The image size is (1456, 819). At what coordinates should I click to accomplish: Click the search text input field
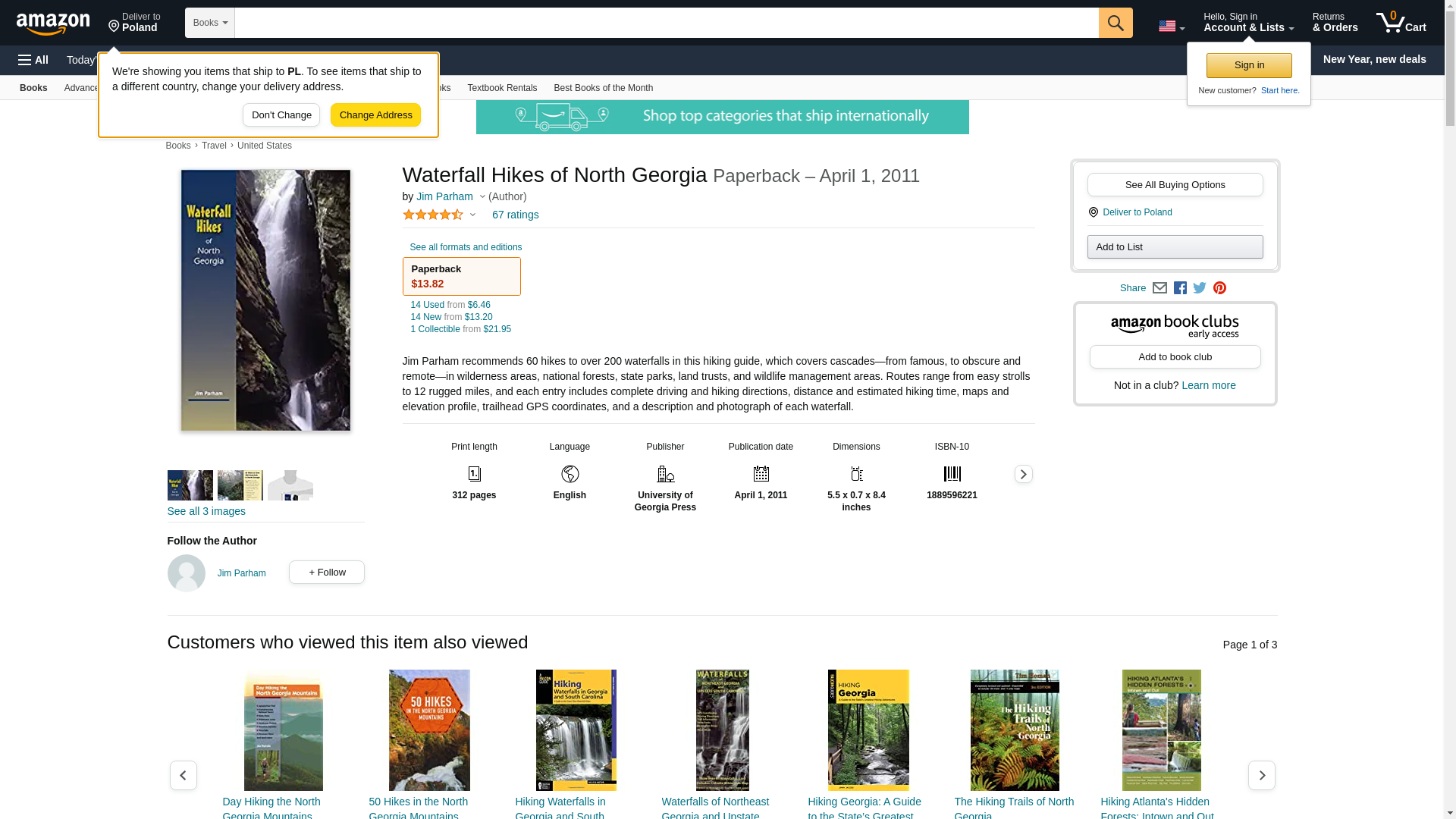tap(666, 23)
